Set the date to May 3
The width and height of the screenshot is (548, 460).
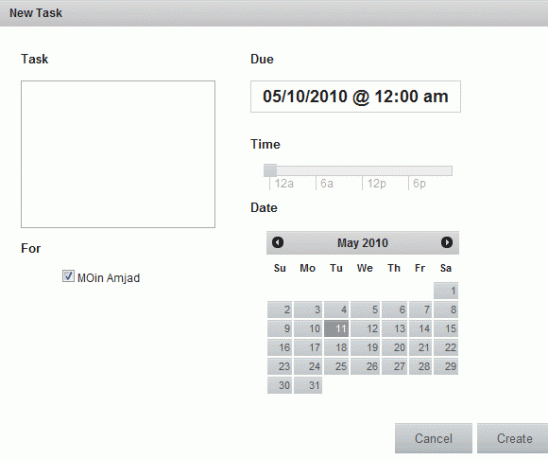[308, 310]
